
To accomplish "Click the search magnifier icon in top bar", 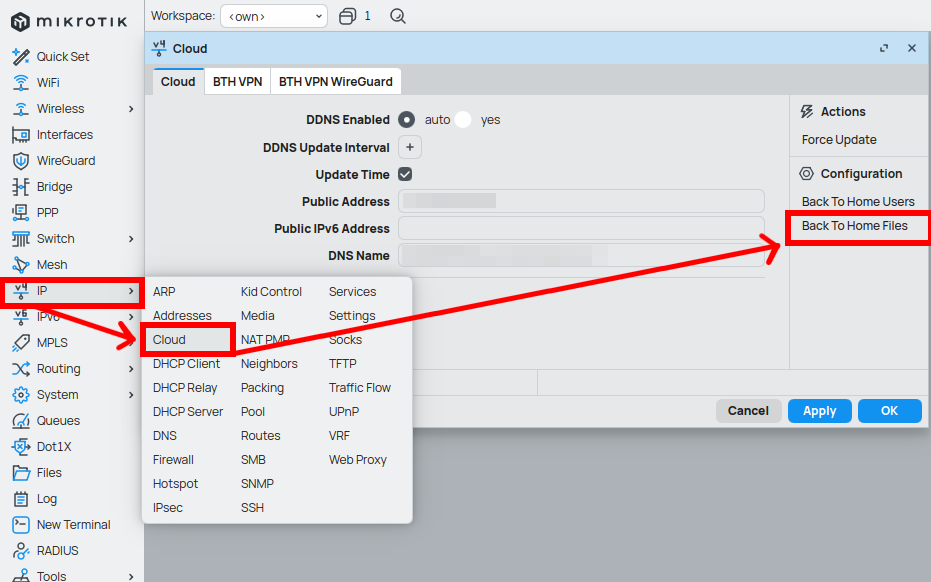I will (398, 16).
